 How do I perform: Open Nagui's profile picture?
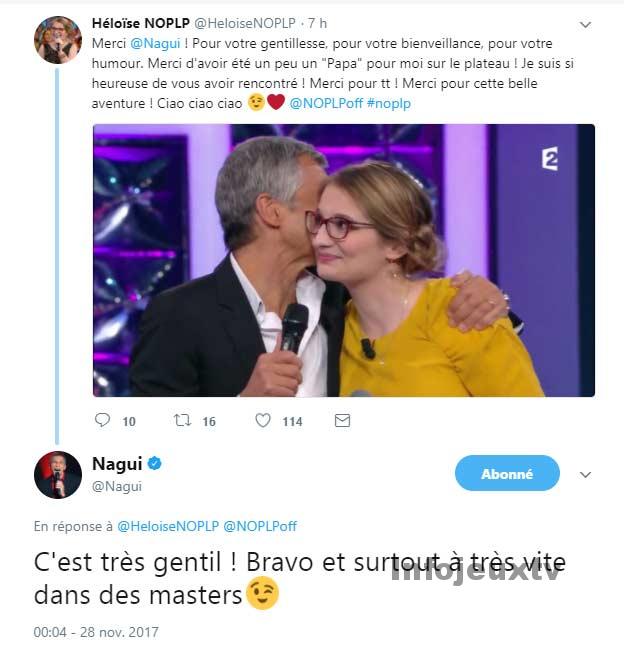coord(58,475)
